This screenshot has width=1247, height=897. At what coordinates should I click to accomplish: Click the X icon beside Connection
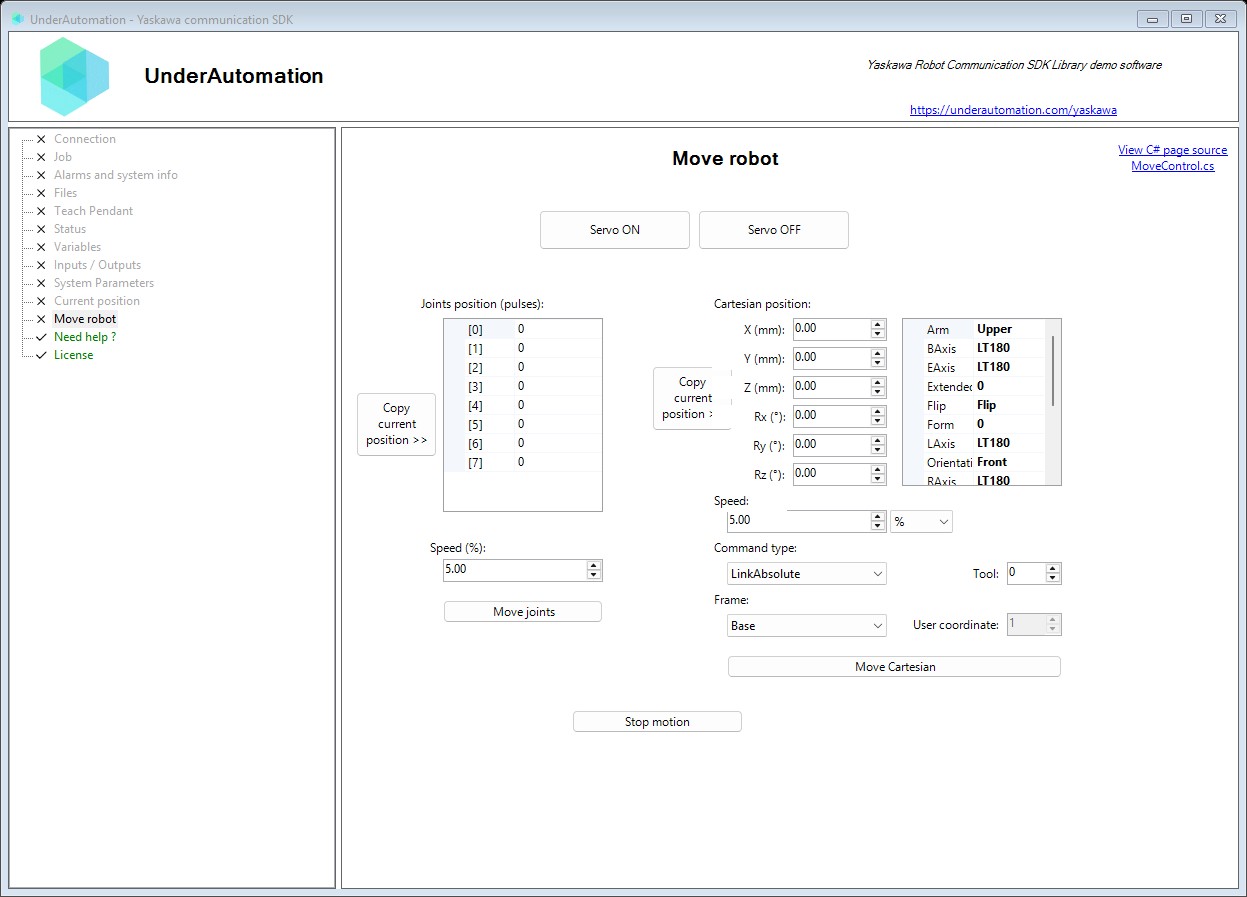pyautogui.click(x=41, y=139)
